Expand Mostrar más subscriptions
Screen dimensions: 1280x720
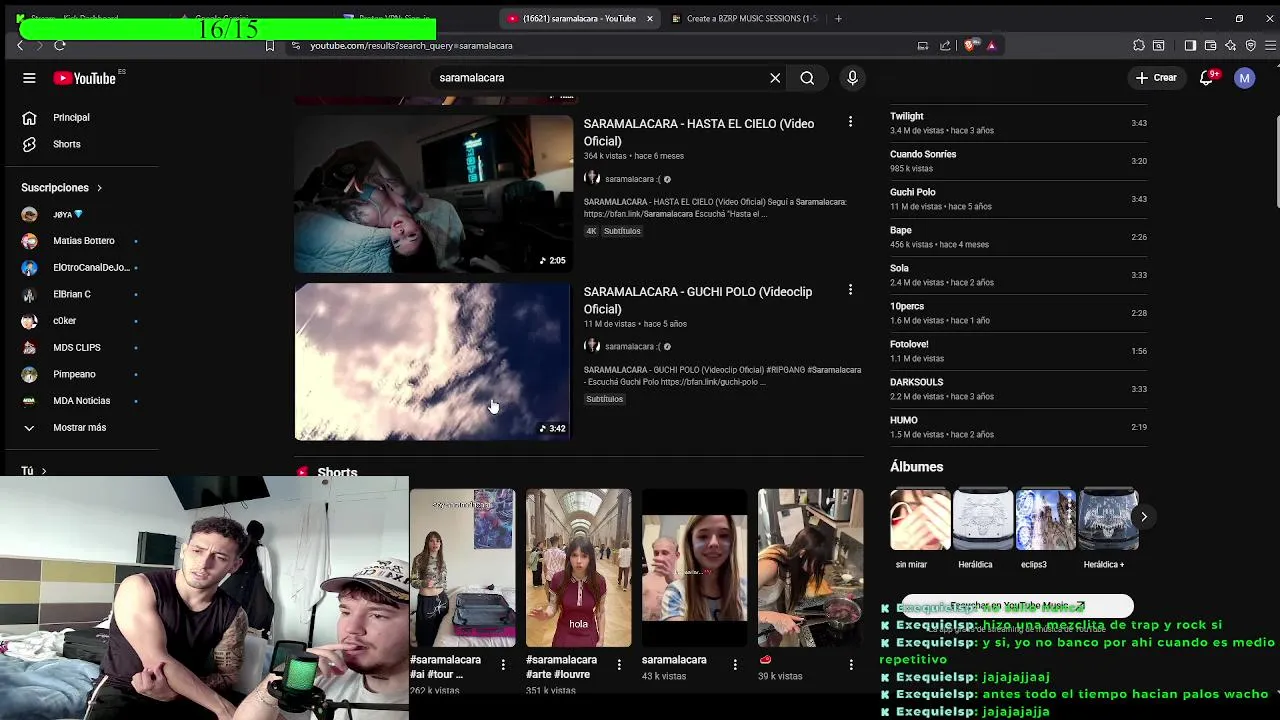(78, 427)
